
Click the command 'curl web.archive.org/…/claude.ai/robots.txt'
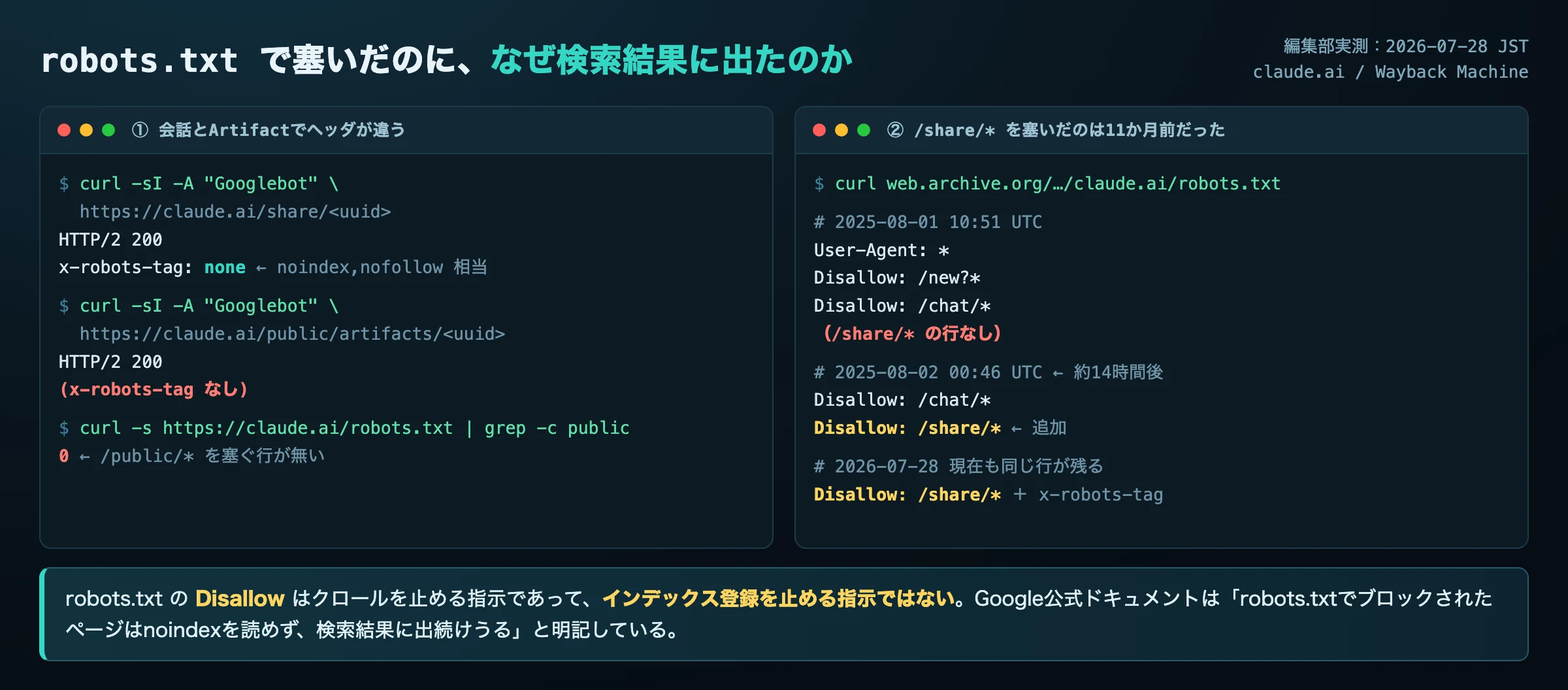(1058, 184)
